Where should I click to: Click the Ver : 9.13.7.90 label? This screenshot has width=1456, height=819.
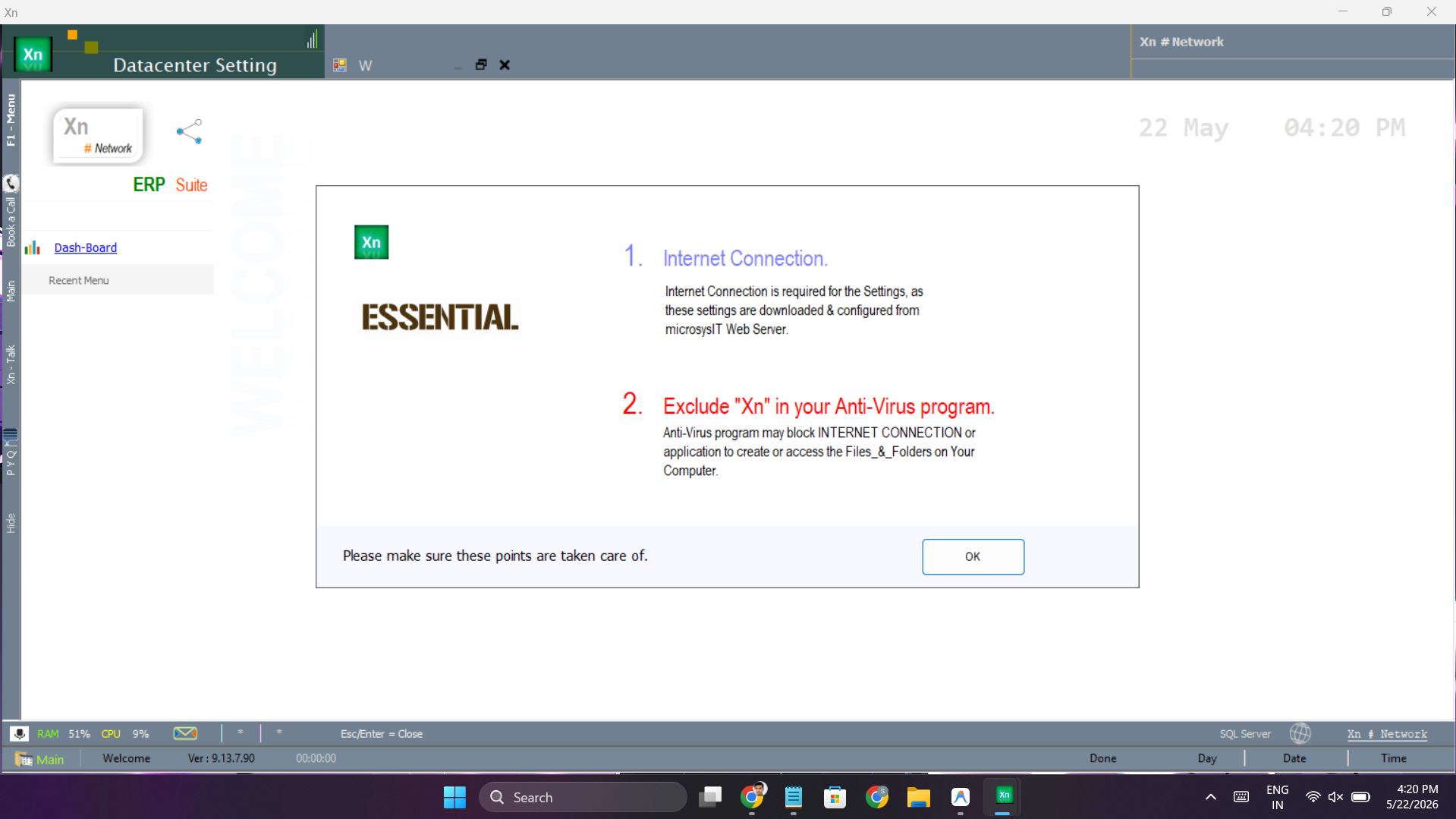click(222, 758)
